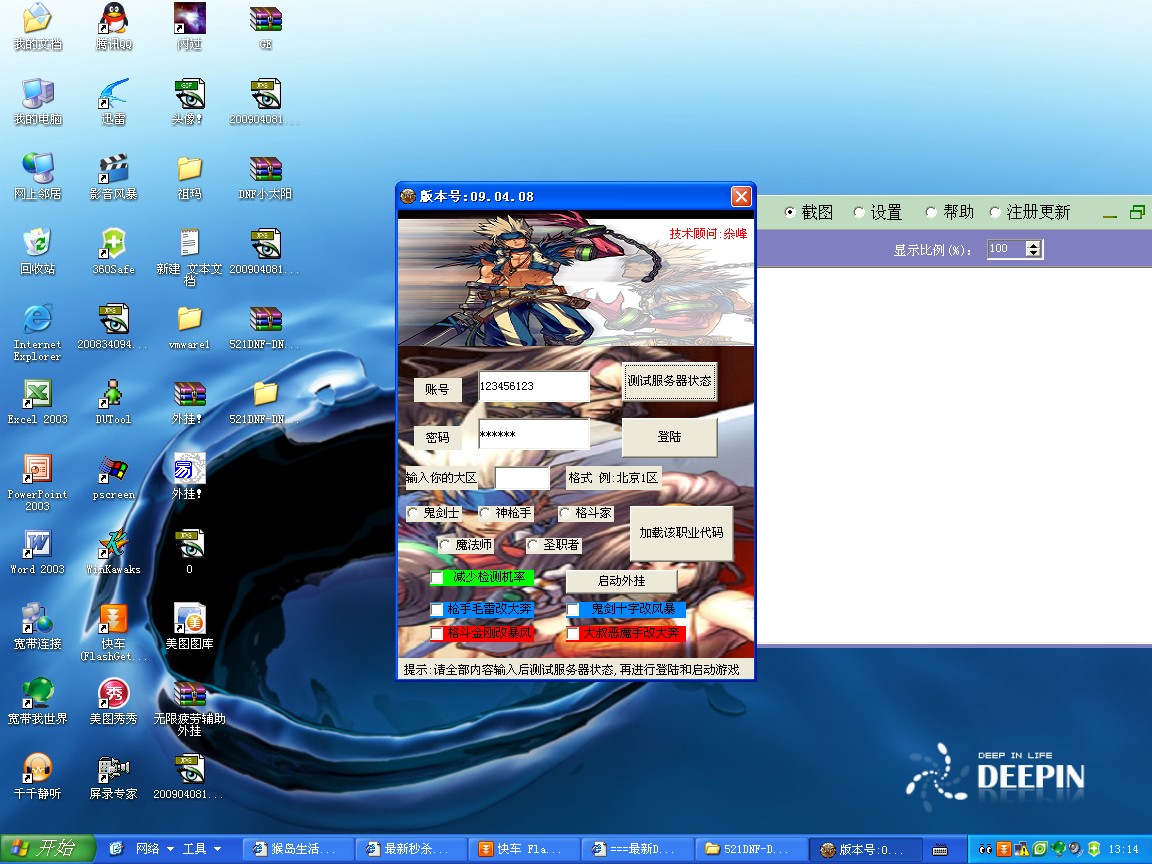Switch to the 最新秒杀 taskbar window
The width and height of the screenshot is (1152, 864).
pos(411,849)
